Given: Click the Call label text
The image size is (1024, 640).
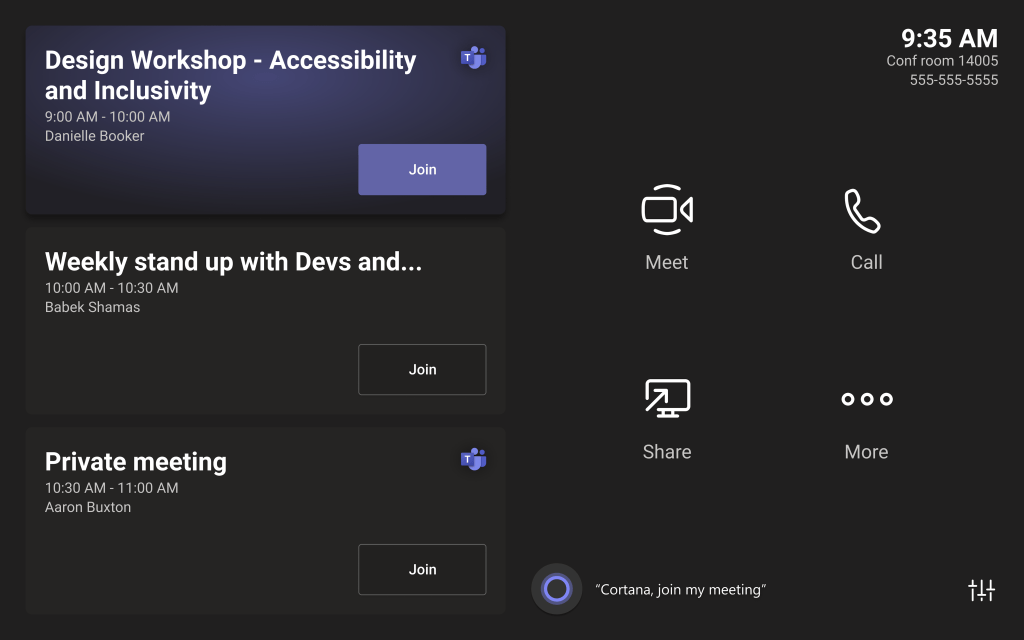Looking at the screenshot, I should pyautogui.click(x=866, y=262).
